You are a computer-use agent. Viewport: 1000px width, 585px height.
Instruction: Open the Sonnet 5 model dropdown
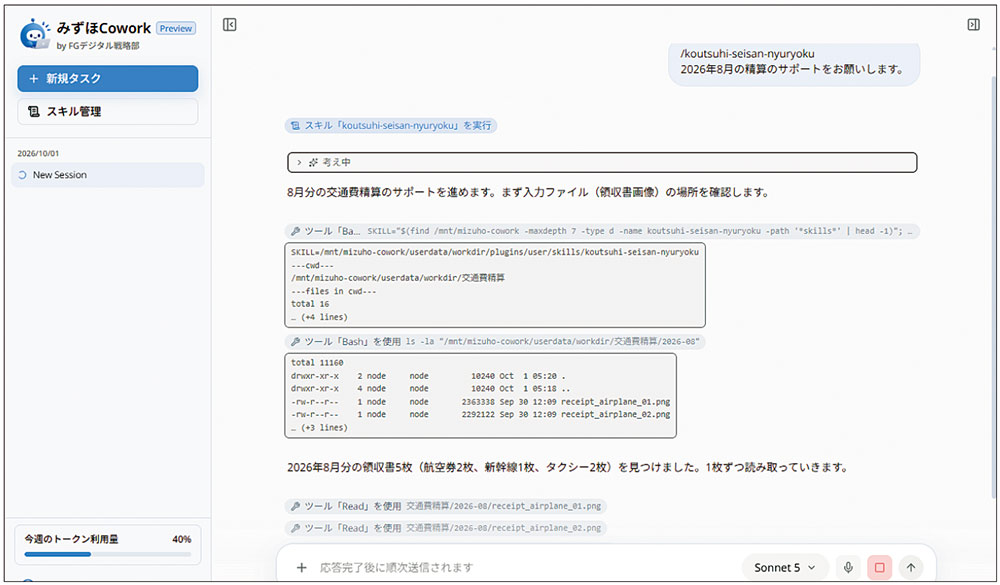tap(785, 567)
